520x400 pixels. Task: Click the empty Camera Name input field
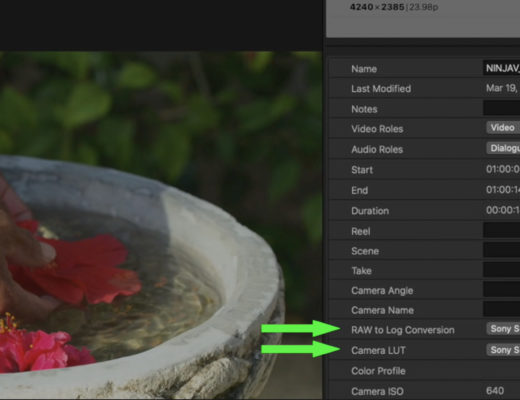click(502, 309)
